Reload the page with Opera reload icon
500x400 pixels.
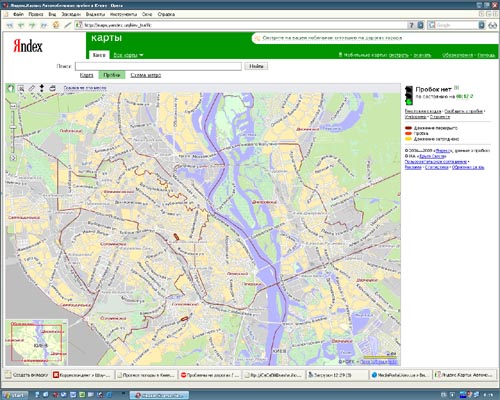56,25
